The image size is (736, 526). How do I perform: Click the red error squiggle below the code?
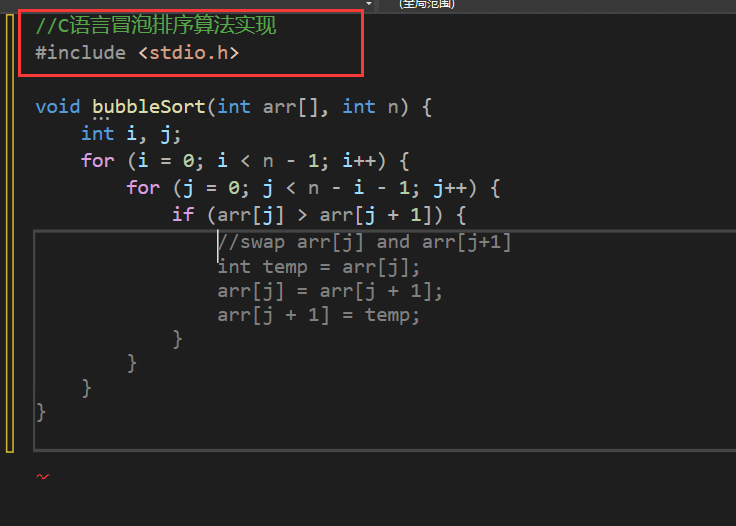pos(42,477)
